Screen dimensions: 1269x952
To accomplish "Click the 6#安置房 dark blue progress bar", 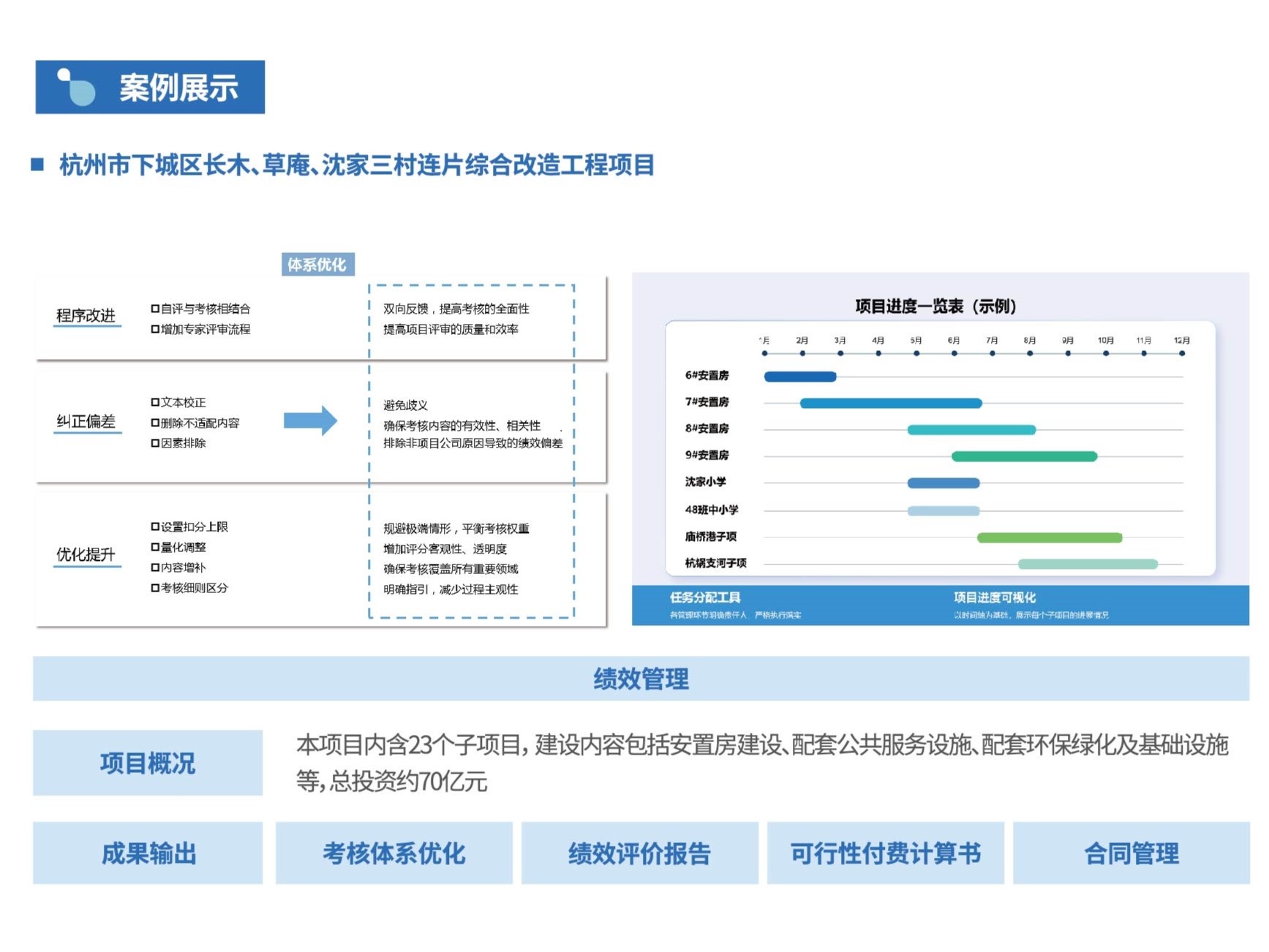I will pyautogui.click(x=799, y=377).
